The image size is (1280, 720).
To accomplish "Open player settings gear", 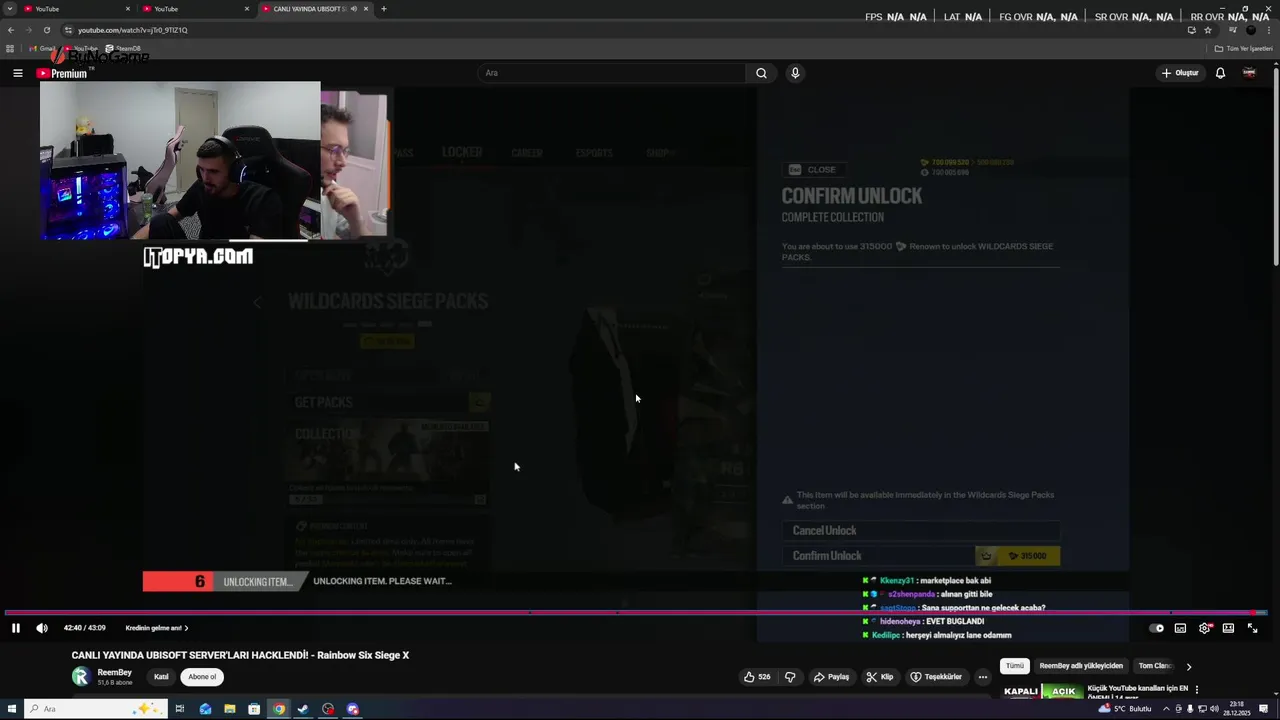I will click(1205, 628).
